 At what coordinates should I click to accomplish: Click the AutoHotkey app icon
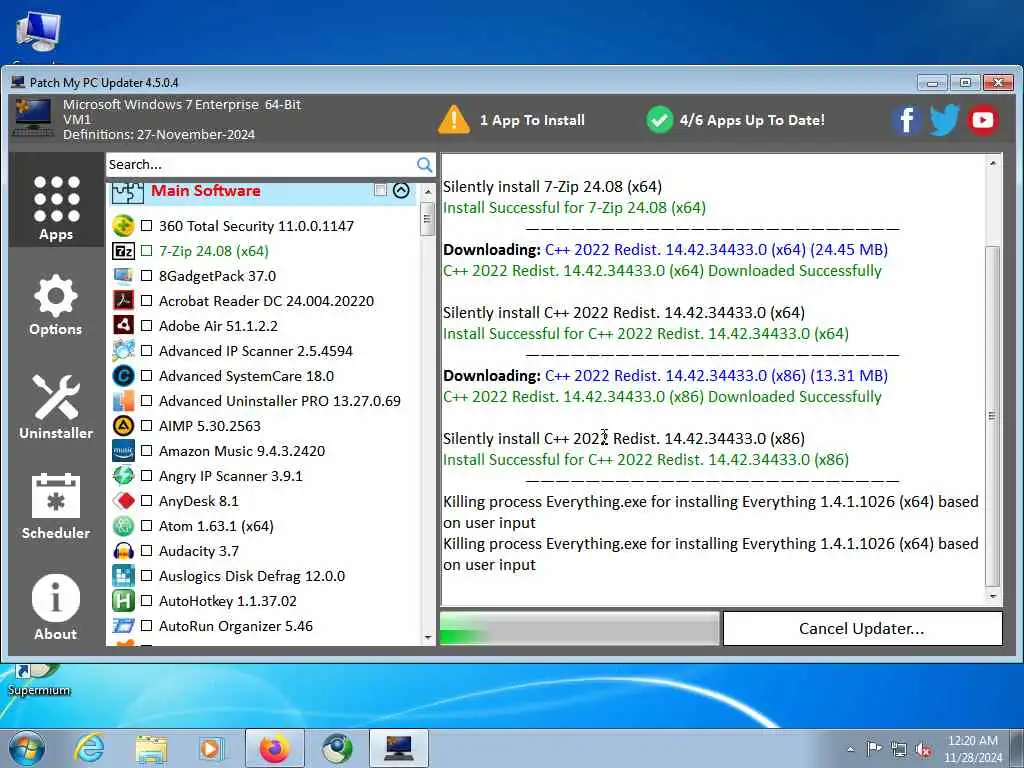123,601
